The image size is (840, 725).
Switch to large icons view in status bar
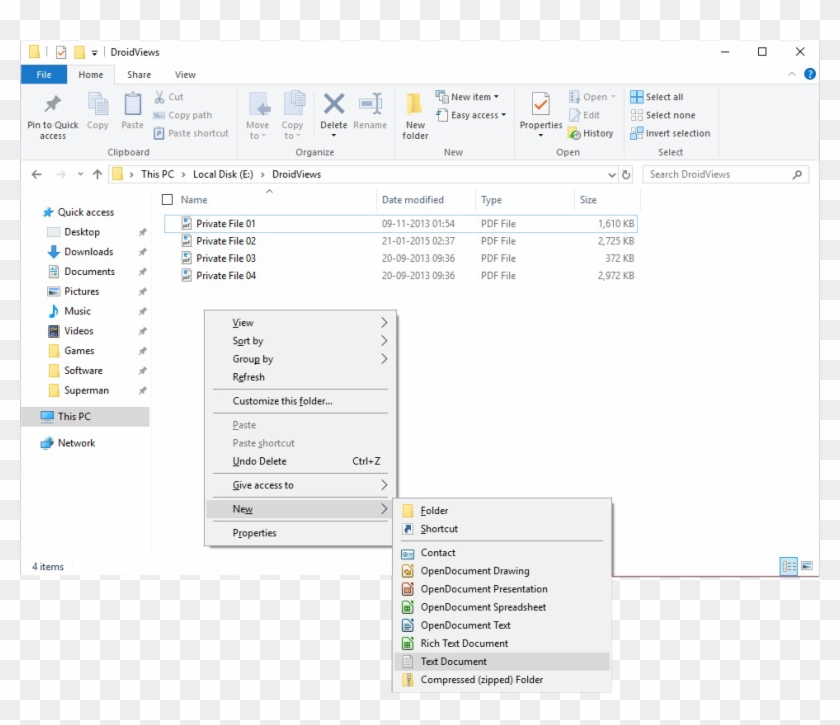807,566
